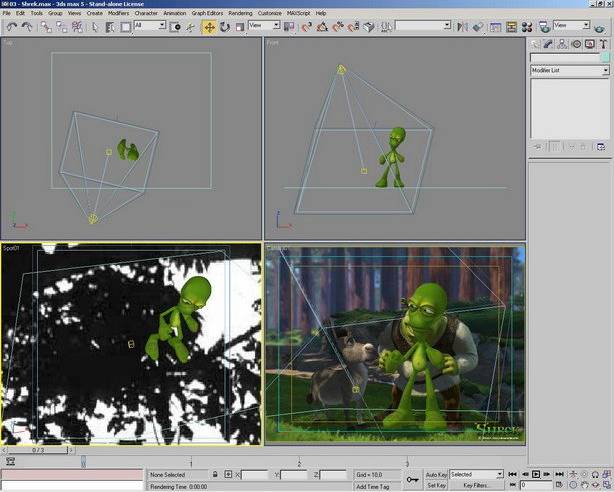Viewport: 614px width, 492px height.
Task: Open Named Selection Sets editor icon
Action: 386,27
